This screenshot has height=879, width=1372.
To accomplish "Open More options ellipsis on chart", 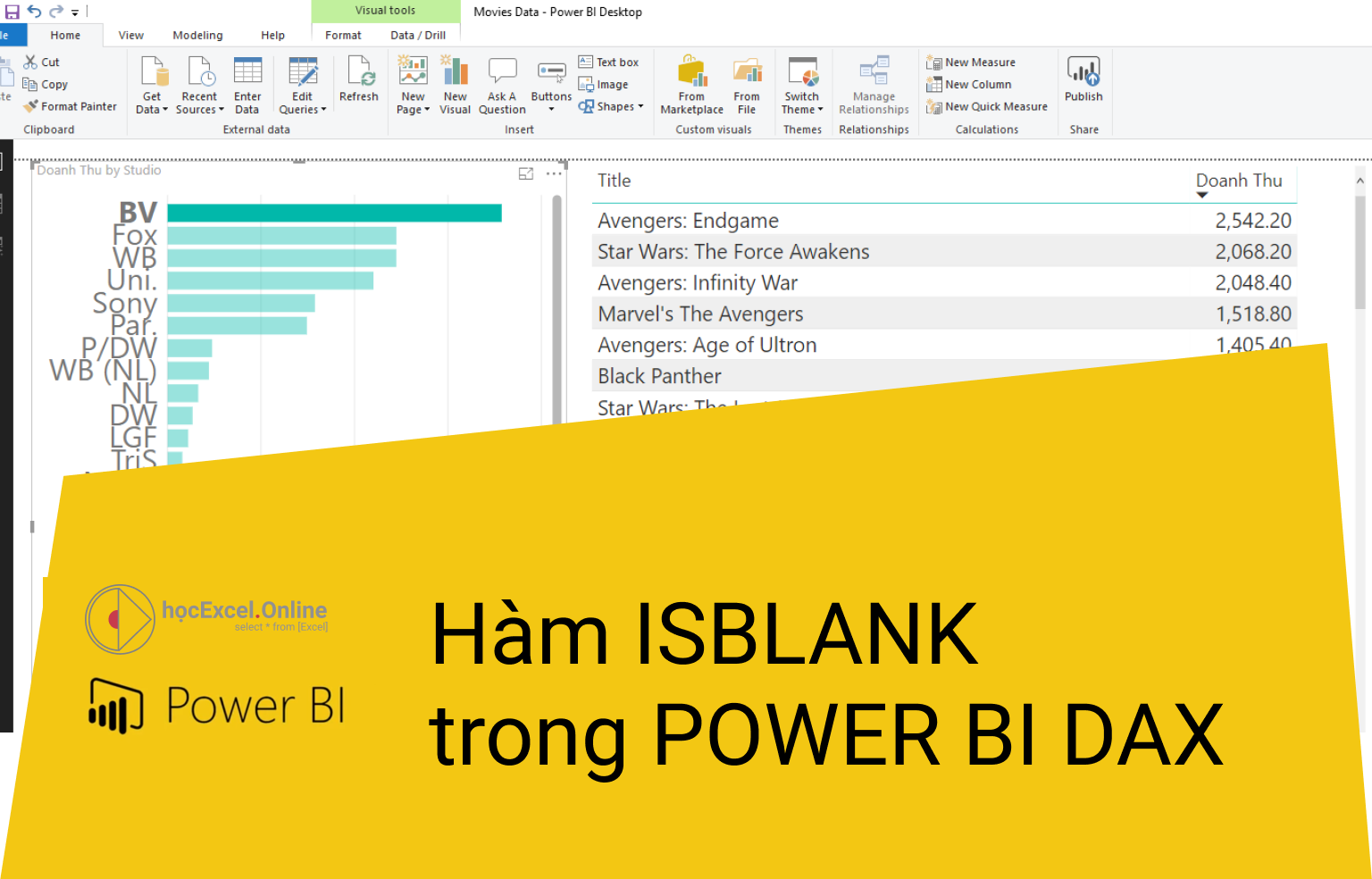I will tap(554, 173).
